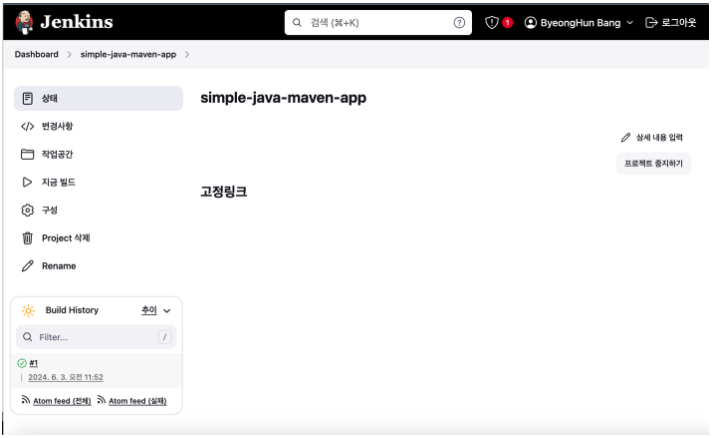Go to Dashboard breadcrumb
715x438 pixels.
coord(36,54)
